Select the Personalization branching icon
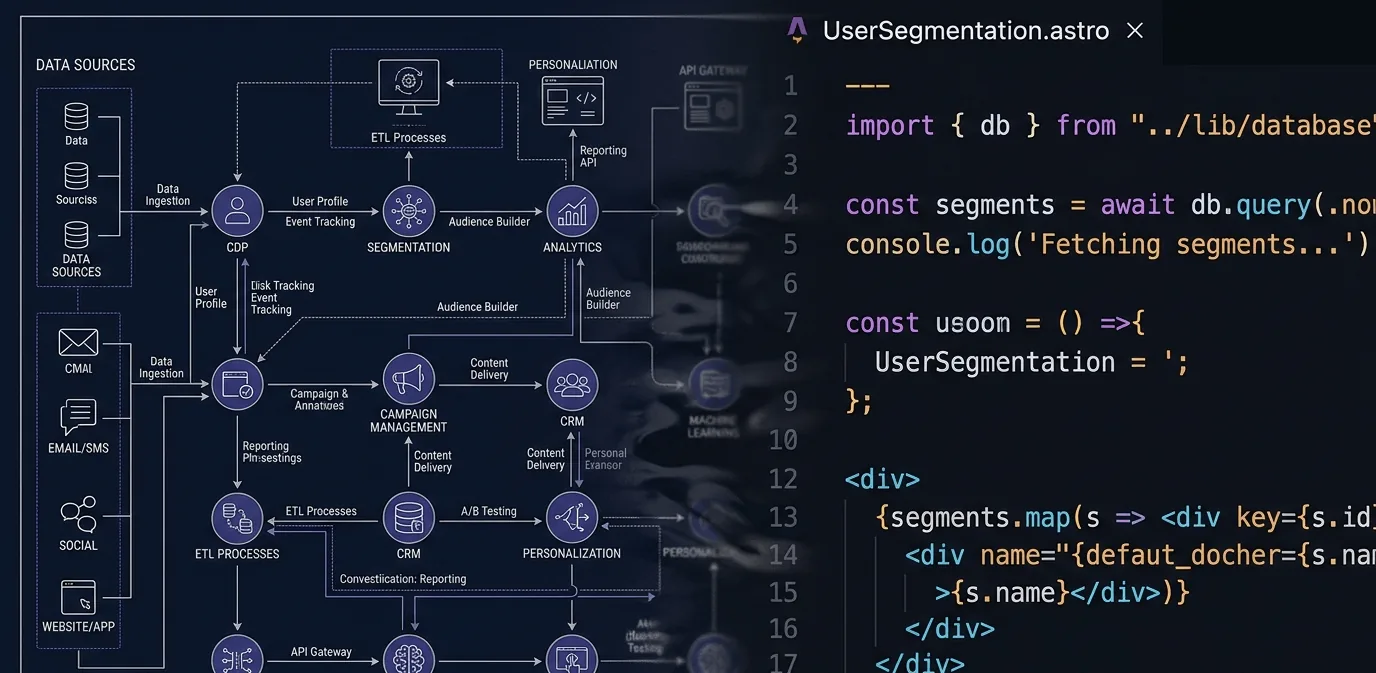 (572, 518)
